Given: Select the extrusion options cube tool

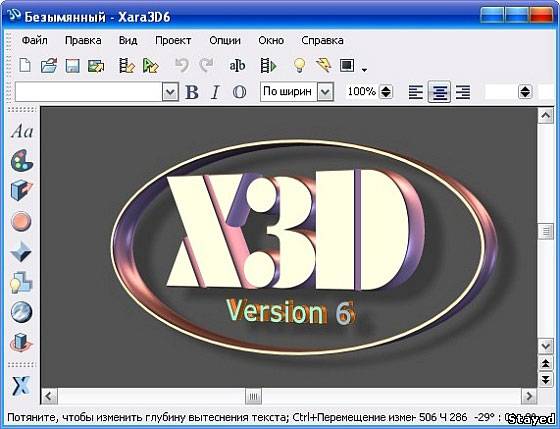Looking at the screenshot, I should 22,191.
